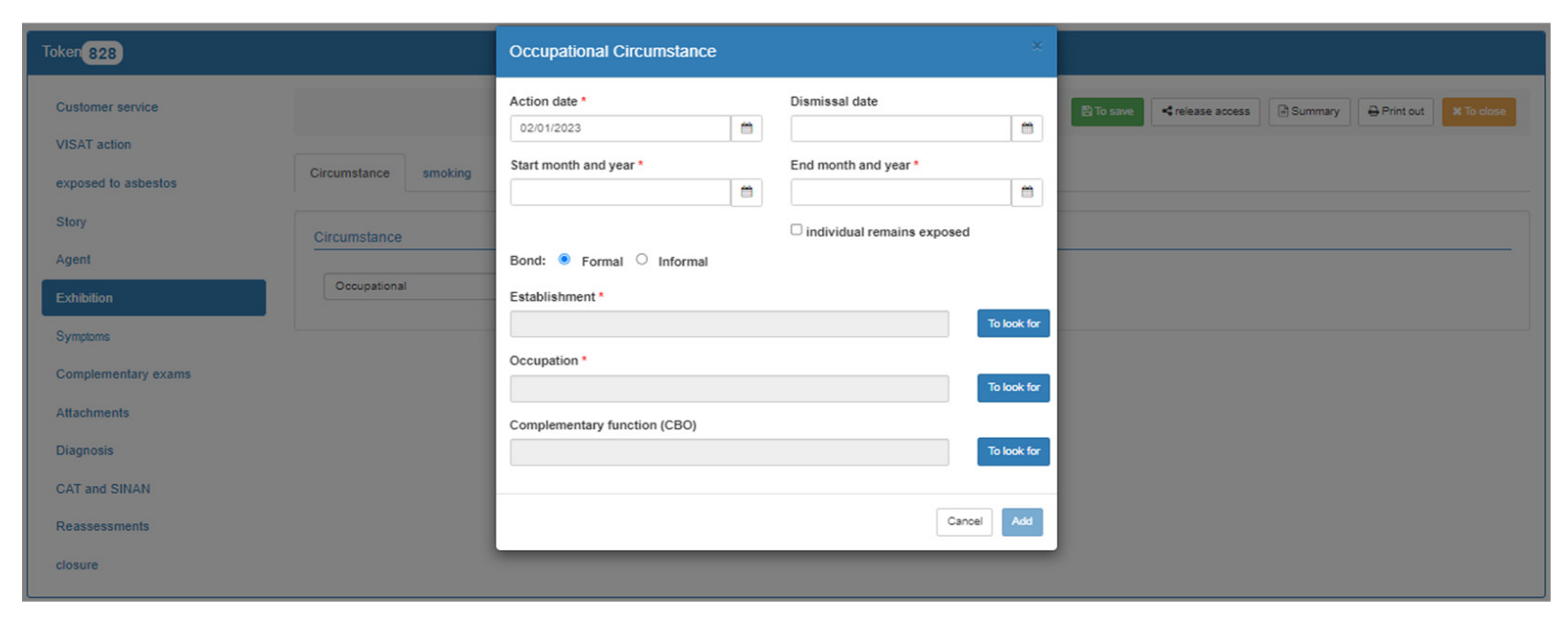This screenshot has width=1568, height=622.
Task: Click the green 'To save' button
Action: pyautogui.click(x=1107, y=112)
